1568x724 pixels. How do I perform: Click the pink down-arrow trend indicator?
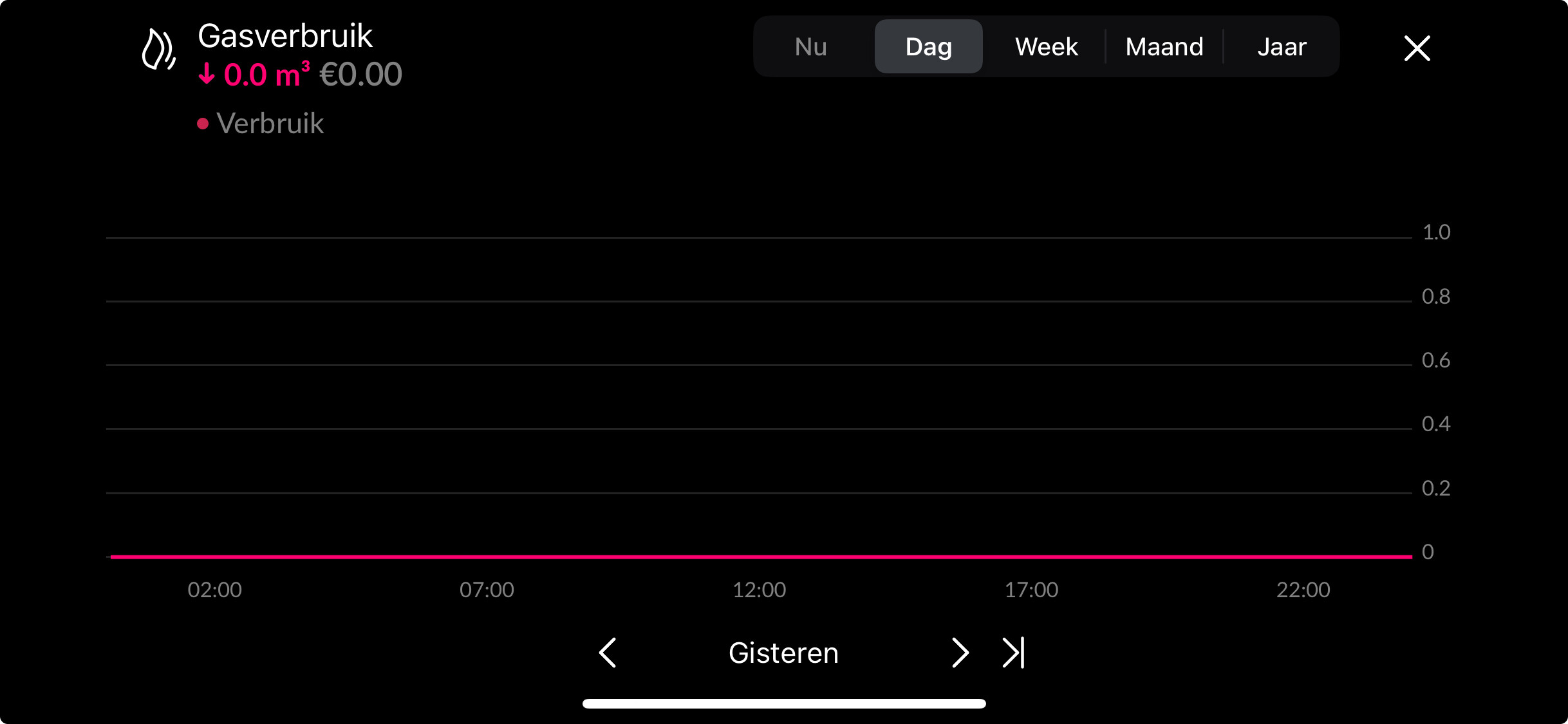pyautogui.click(x=207, y=74)
